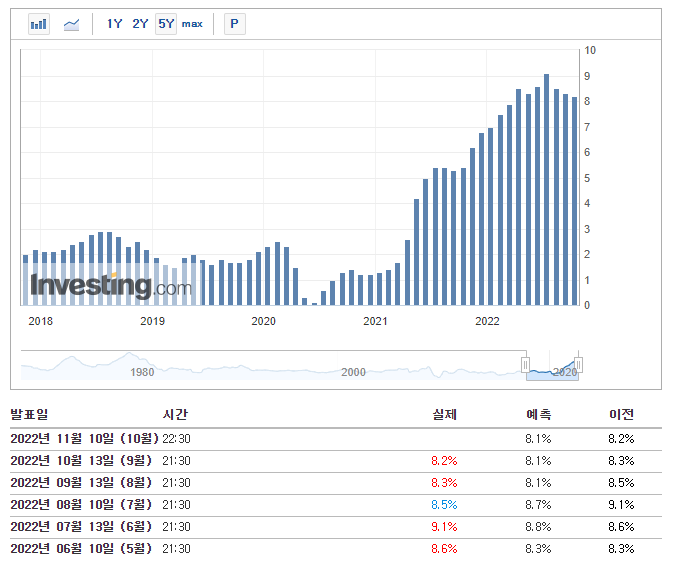The width and height of the screenshot is (676, 564).
Task: Switch to line chart view
Action: 71,24
